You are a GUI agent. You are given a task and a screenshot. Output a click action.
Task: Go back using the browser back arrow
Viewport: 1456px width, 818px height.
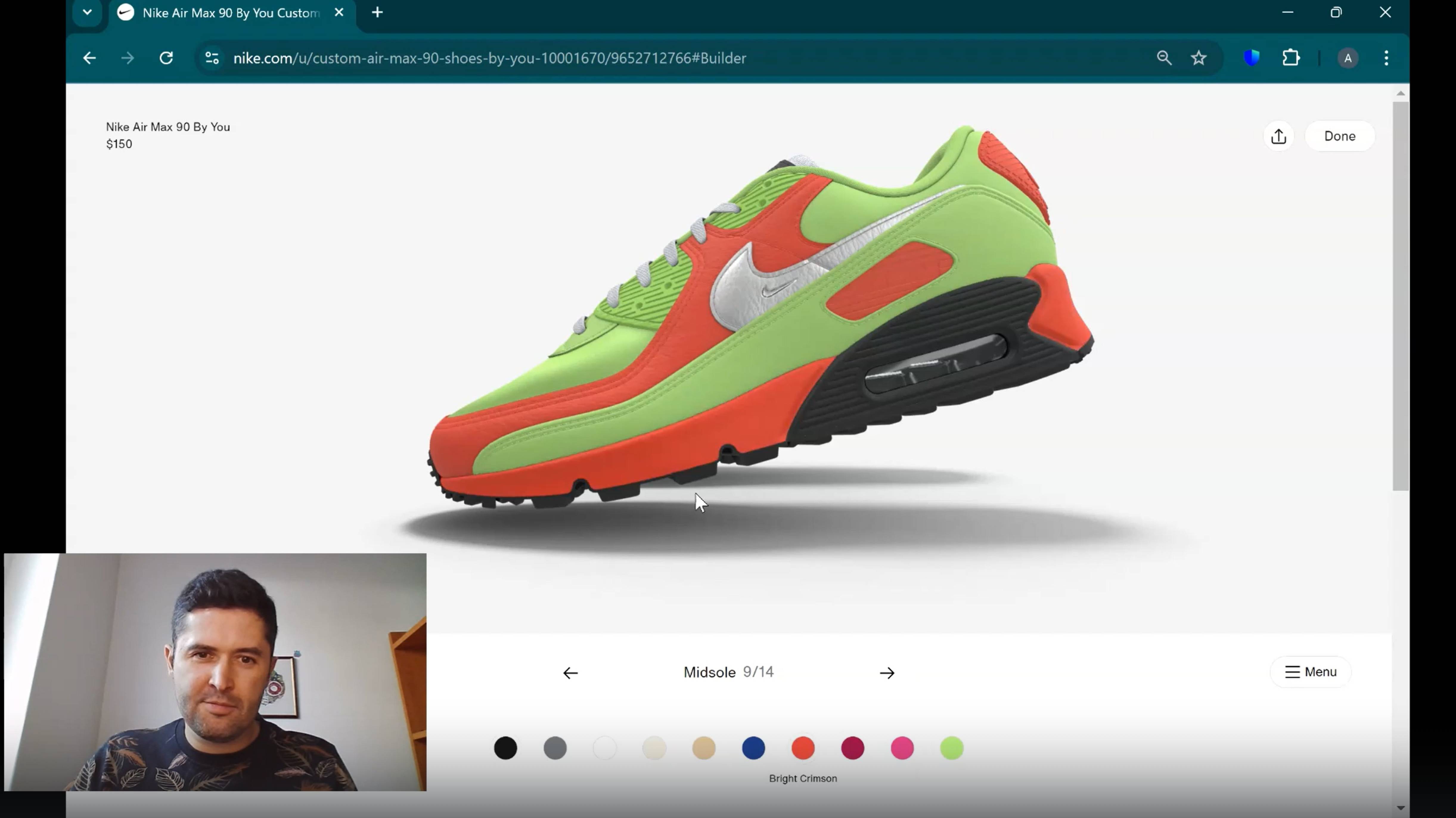(x=89, y=58)
